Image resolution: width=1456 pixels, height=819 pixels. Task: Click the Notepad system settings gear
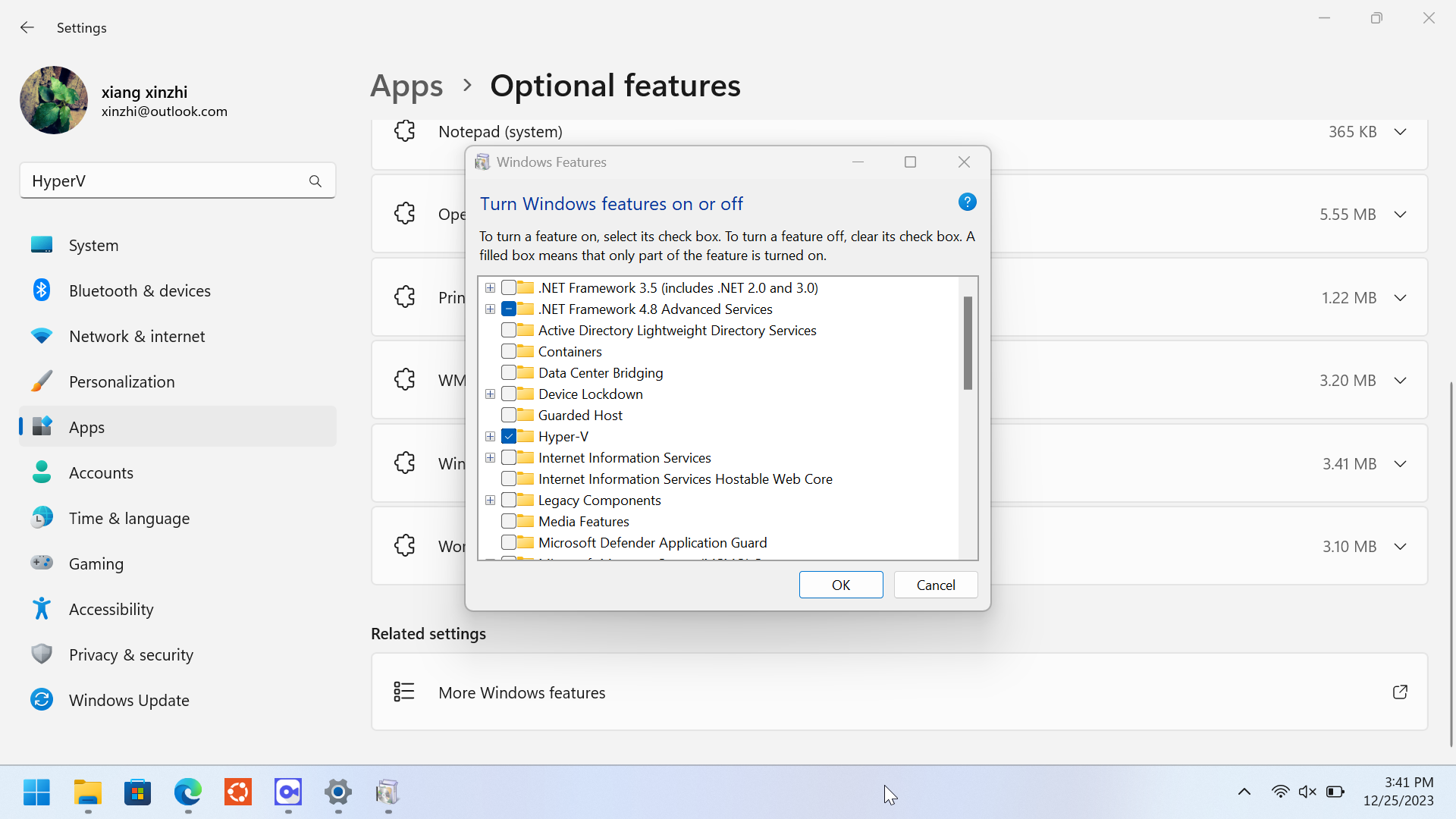pyautogui.click(x=404, y=131)
